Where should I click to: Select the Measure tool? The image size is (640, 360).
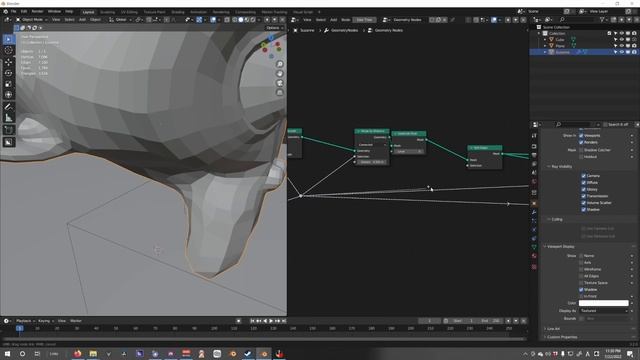point(9,118)
